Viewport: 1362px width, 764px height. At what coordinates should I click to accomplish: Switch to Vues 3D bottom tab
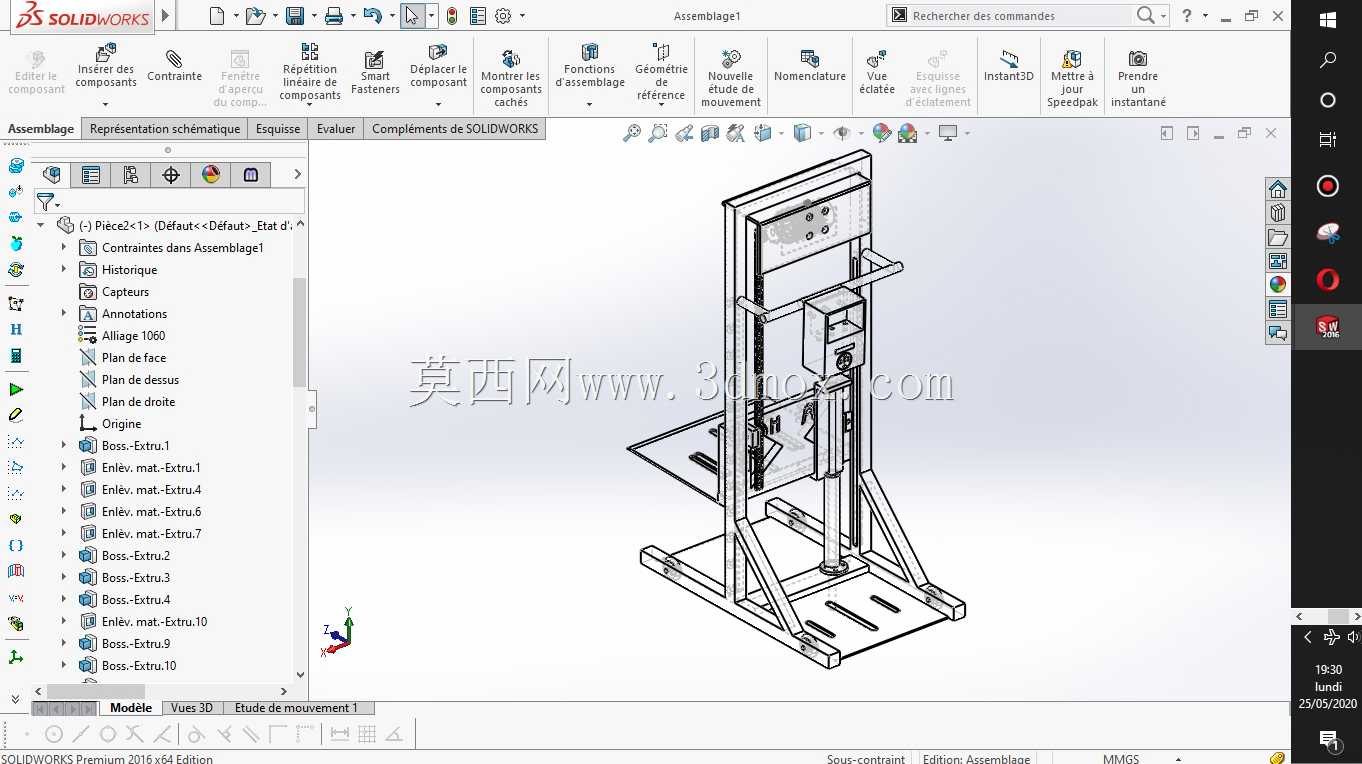click(192, 708)
